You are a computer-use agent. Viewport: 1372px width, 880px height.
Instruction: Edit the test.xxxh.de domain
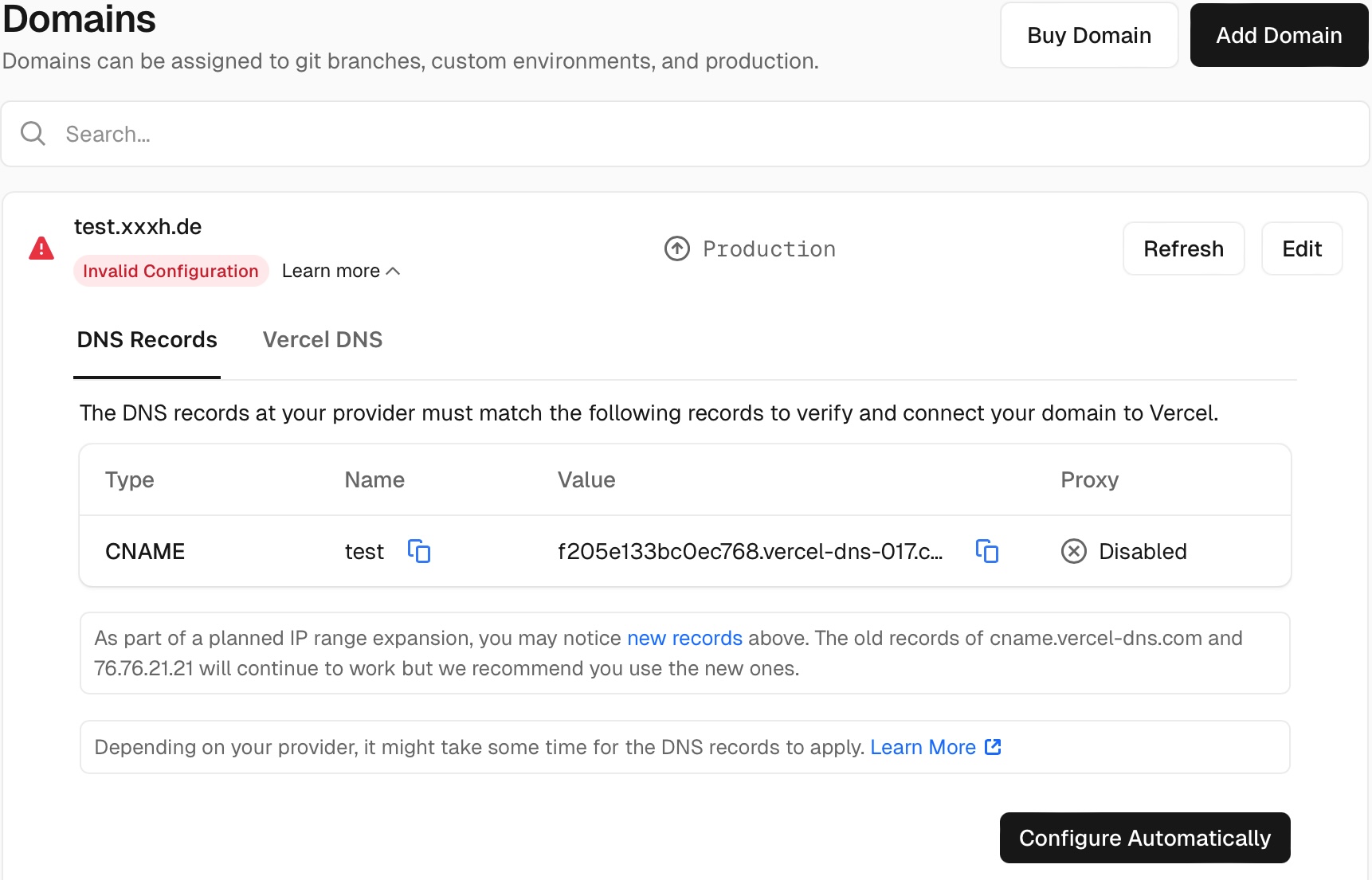click(x=1301, y=249)
